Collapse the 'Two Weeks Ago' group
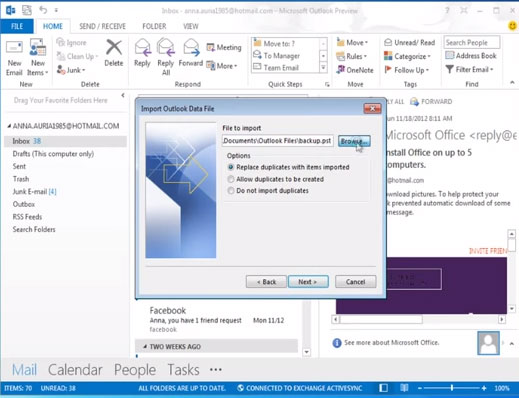This screenshot has width=519, height=398. (x=145, y=347)
